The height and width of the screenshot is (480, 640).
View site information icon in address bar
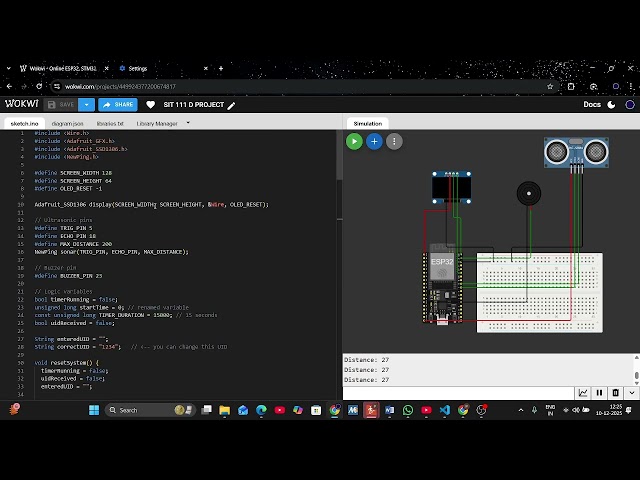[57, 87]
